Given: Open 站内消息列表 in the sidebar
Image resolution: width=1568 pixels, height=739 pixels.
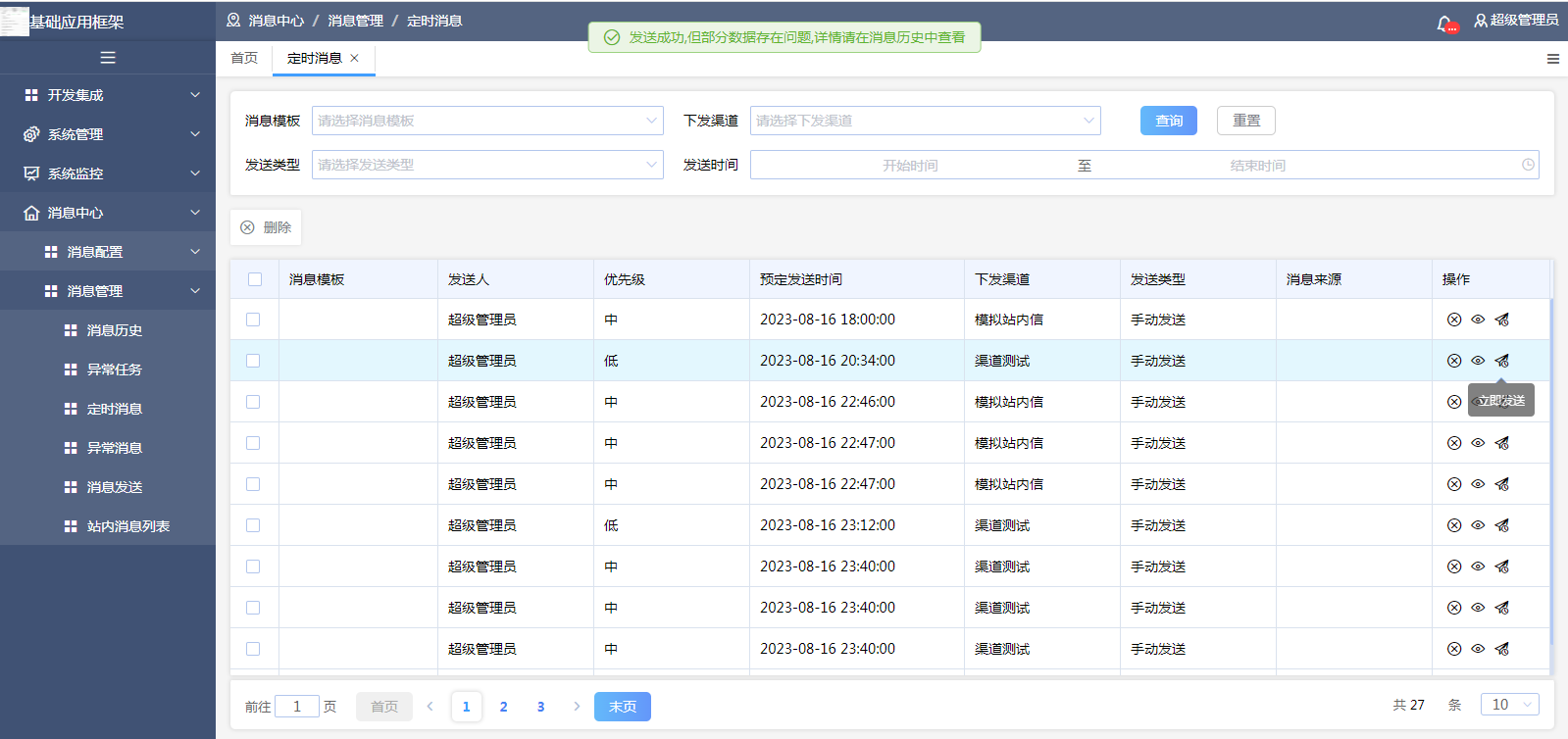Looking at the screenshot, I should (108, 526).
